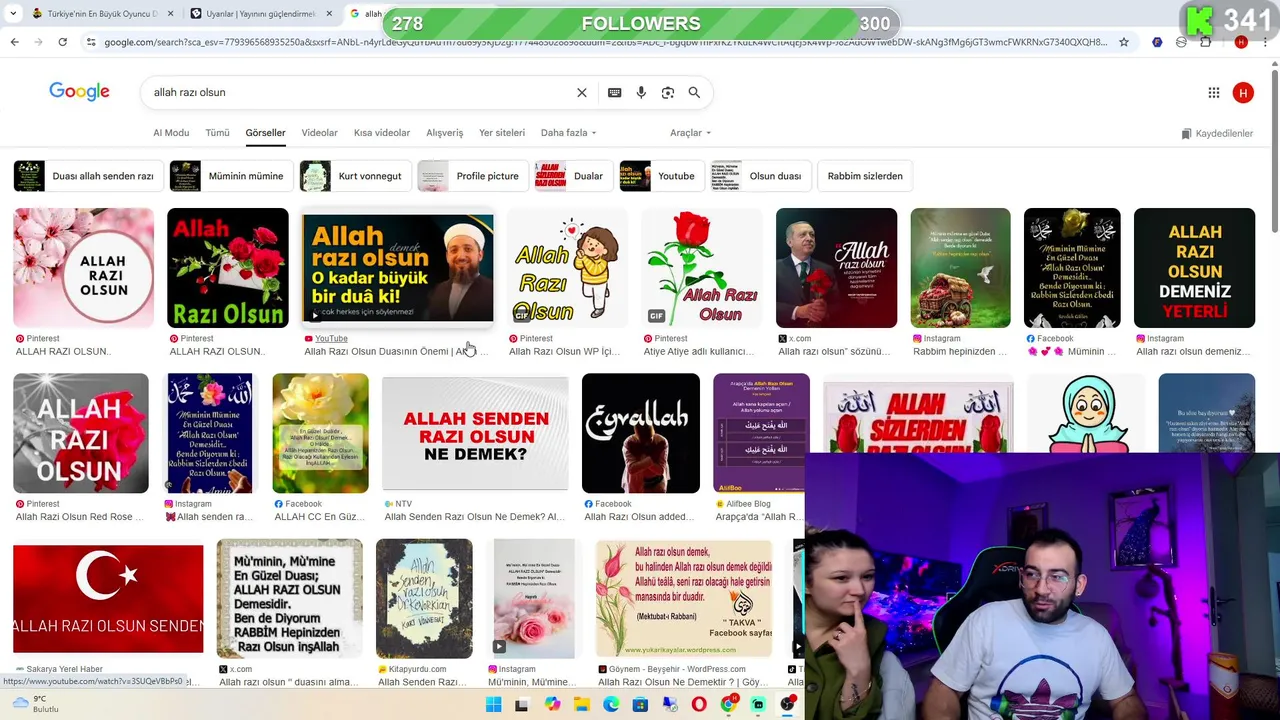Start voice search with the microphone icon

pos(641,92)
